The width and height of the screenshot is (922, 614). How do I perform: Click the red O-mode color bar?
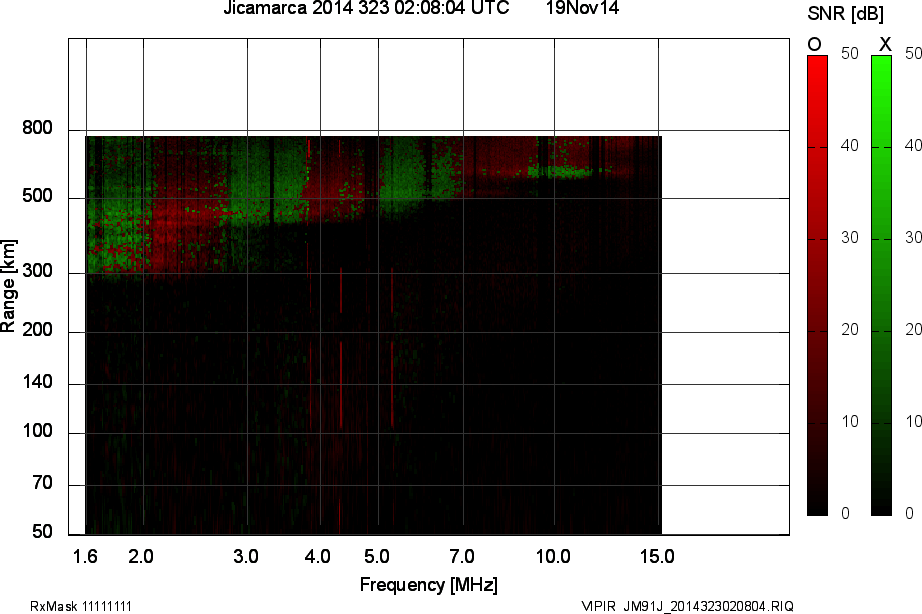click(x=817, y=286)
